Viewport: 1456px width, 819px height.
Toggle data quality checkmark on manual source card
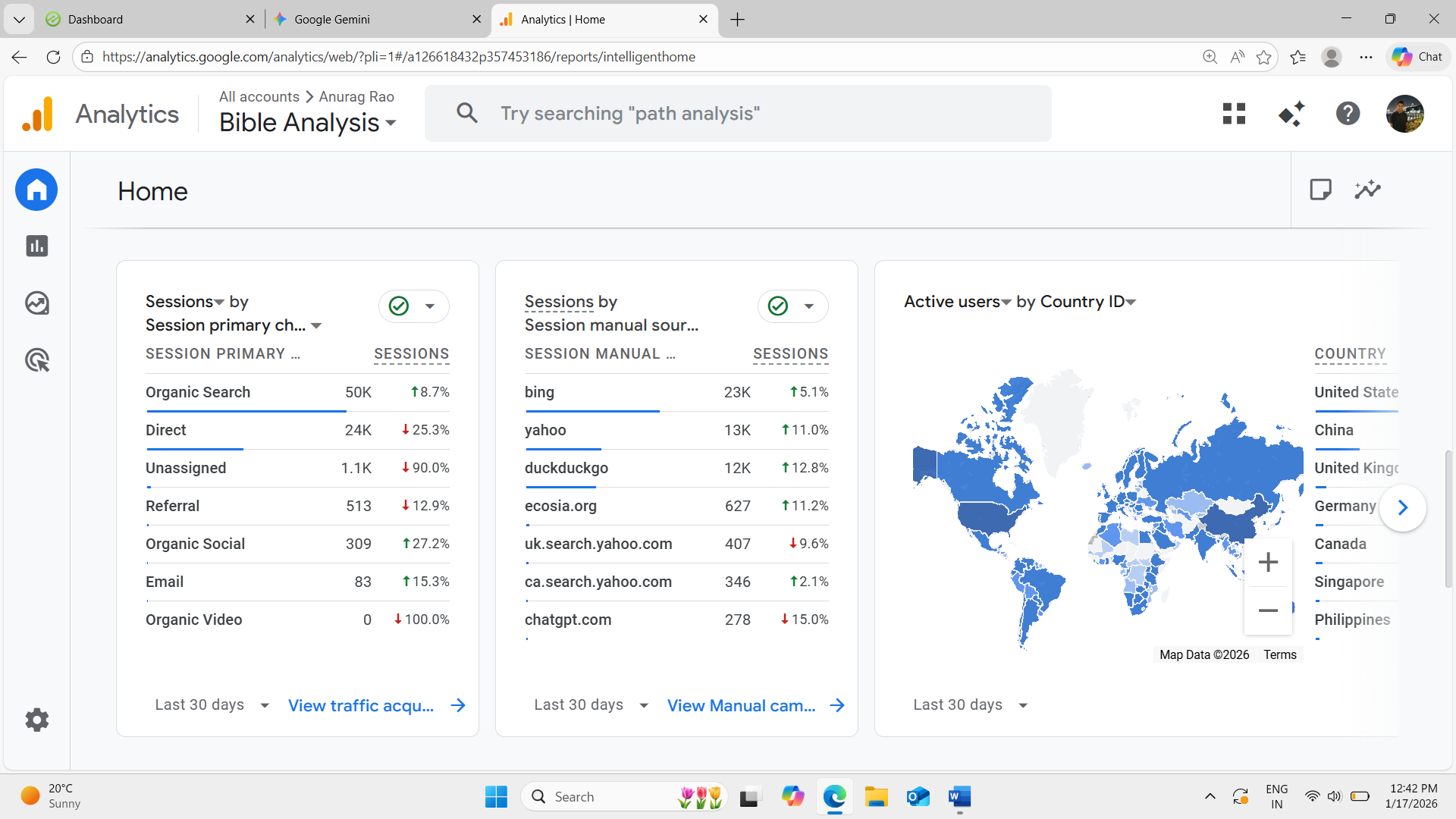pos(778,306)
